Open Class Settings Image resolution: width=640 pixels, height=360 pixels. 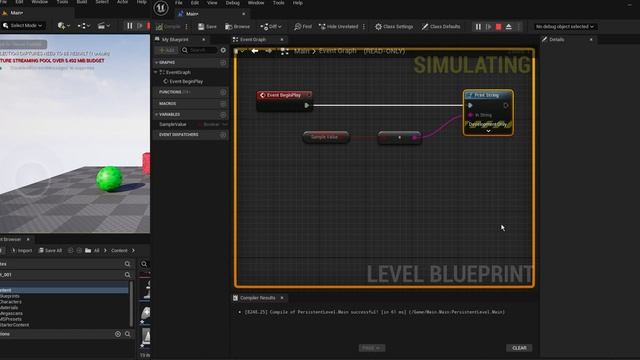[x=394, y=27]
